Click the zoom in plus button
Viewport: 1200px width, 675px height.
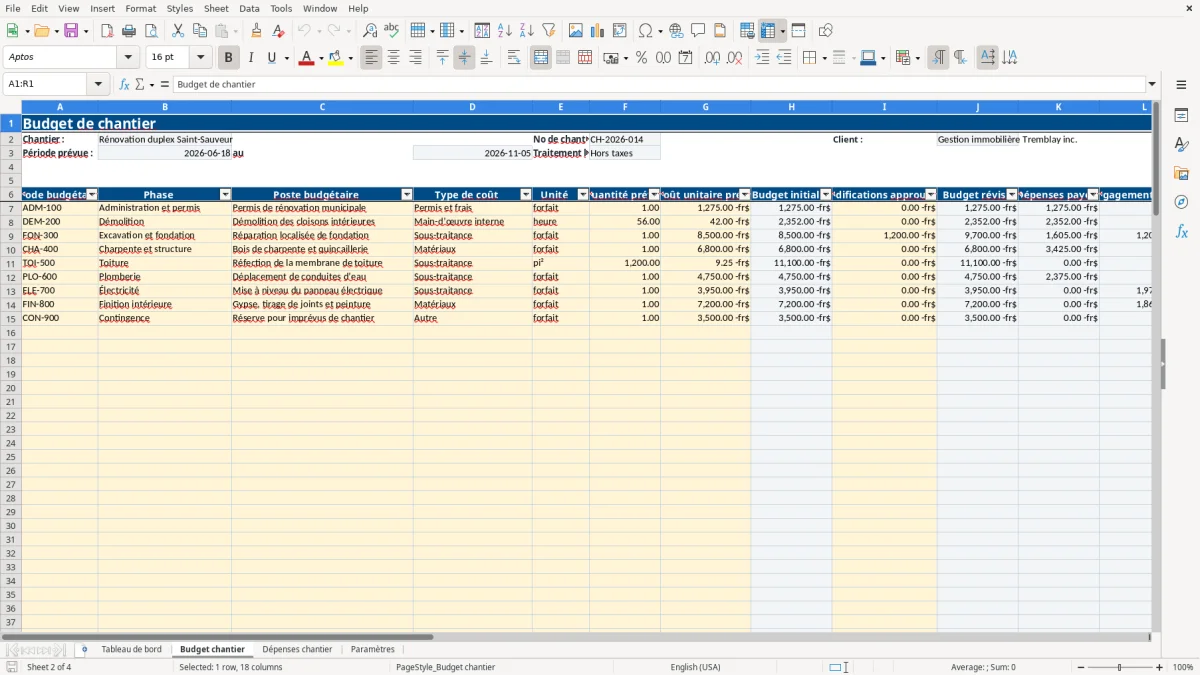pyautogui.click(x=1160, y=667)
